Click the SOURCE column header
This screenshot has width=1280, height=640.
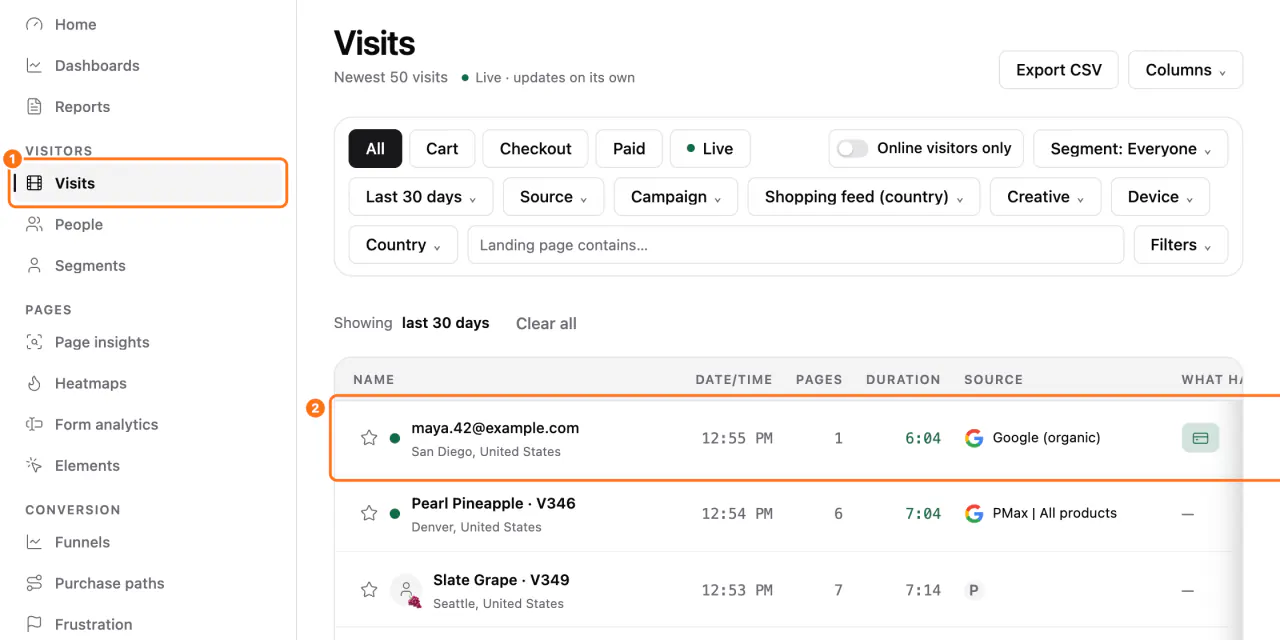click(993, 380)
